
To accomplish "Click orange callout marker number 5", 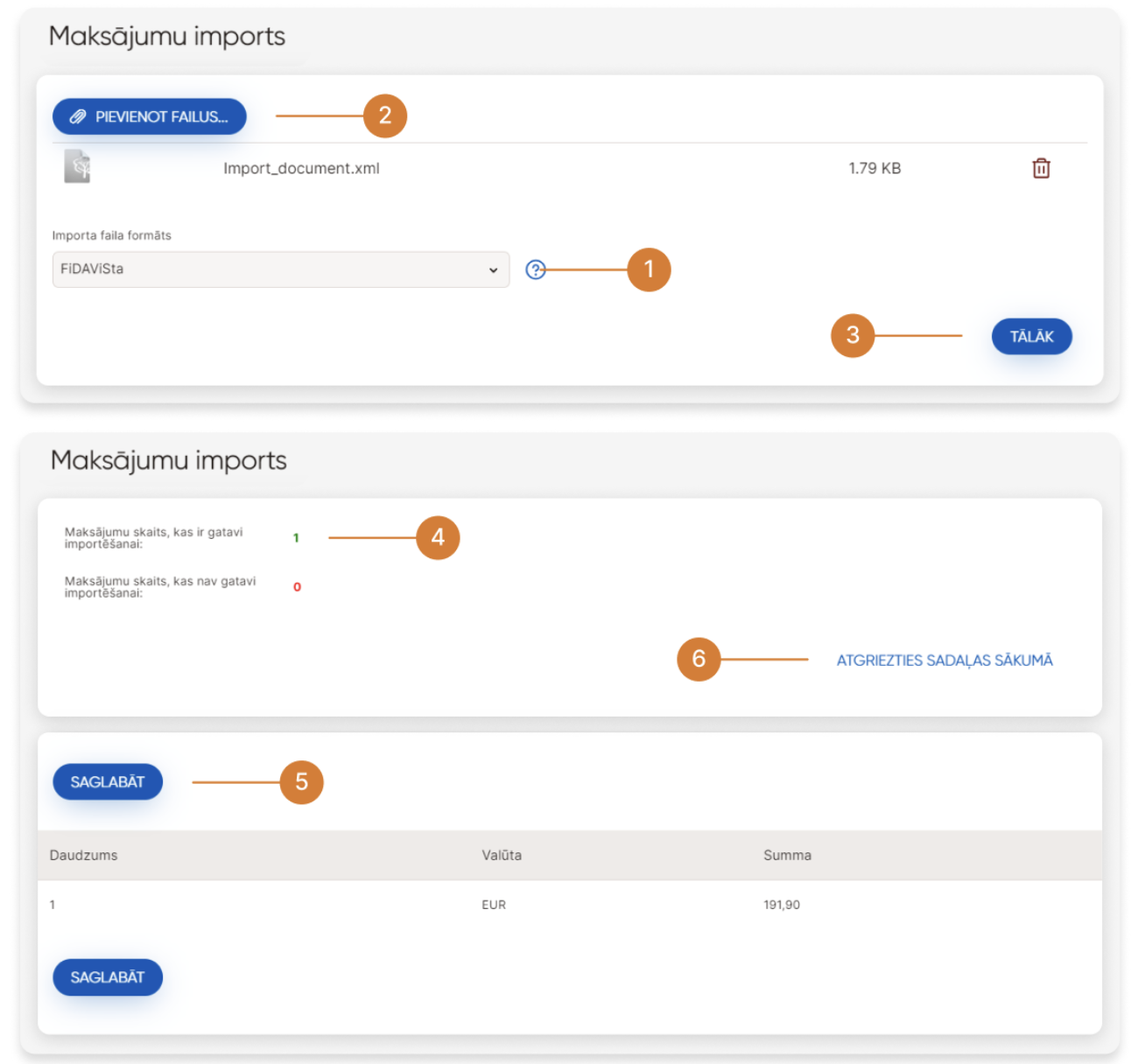I will (x=301, y=782).
